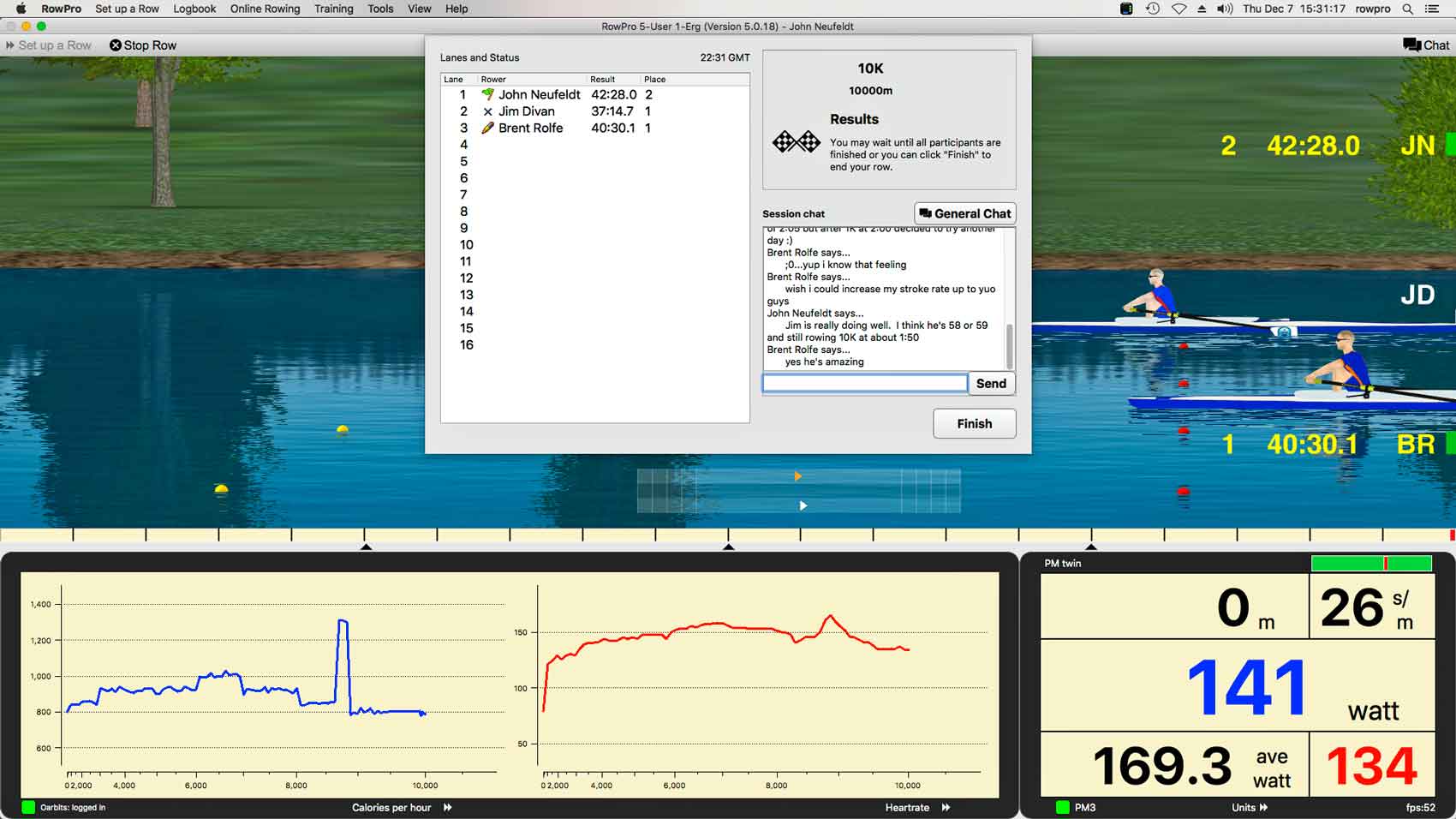Click the Stop Row toolbar button

(143, 45)
